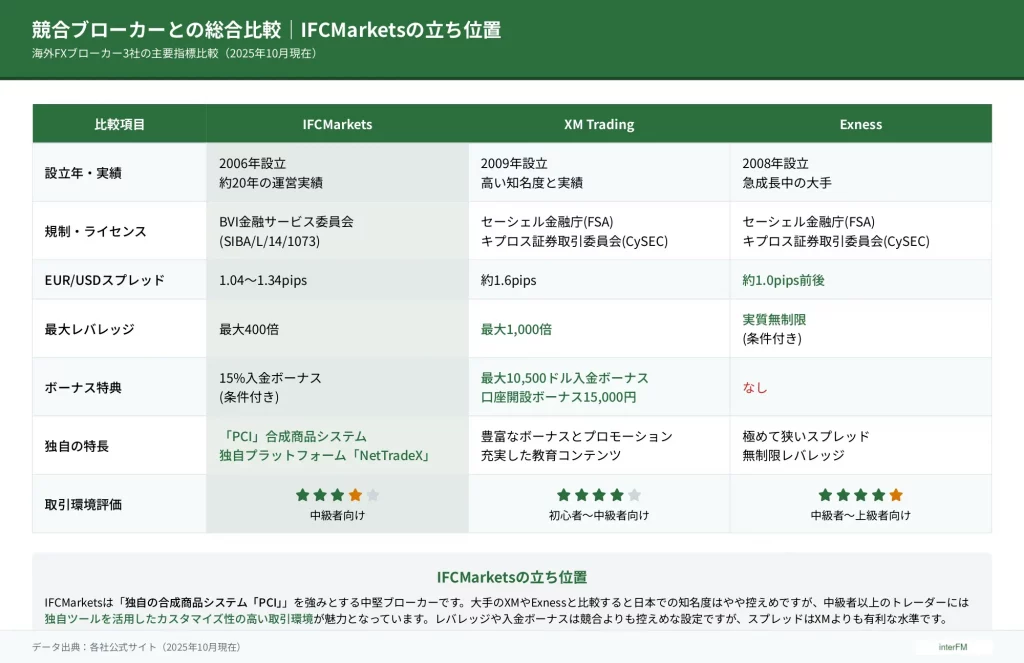Click the 約1.0pips前後 spread value

[783, 281]
